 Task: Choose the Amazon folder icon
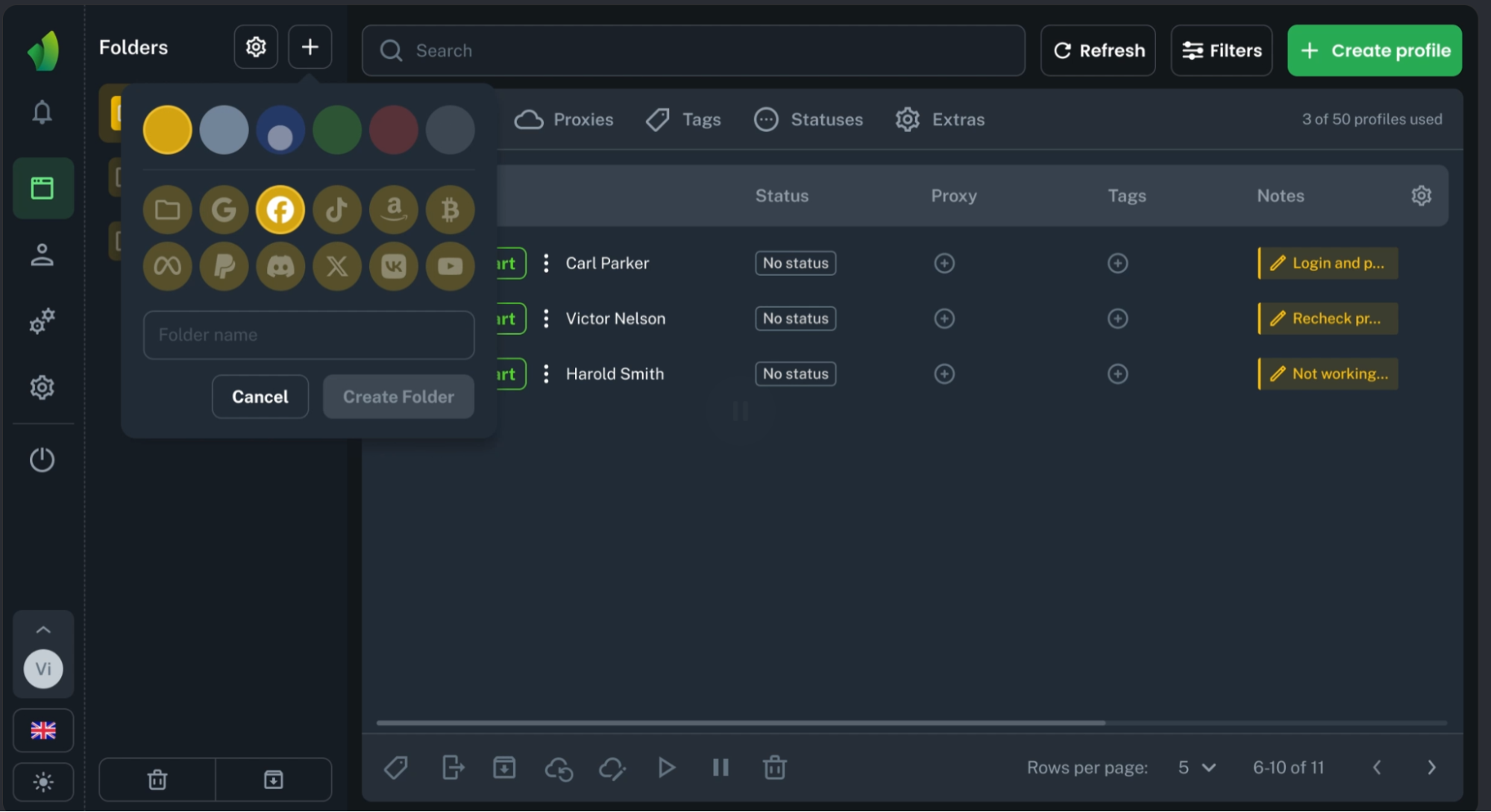coord(394,210)
